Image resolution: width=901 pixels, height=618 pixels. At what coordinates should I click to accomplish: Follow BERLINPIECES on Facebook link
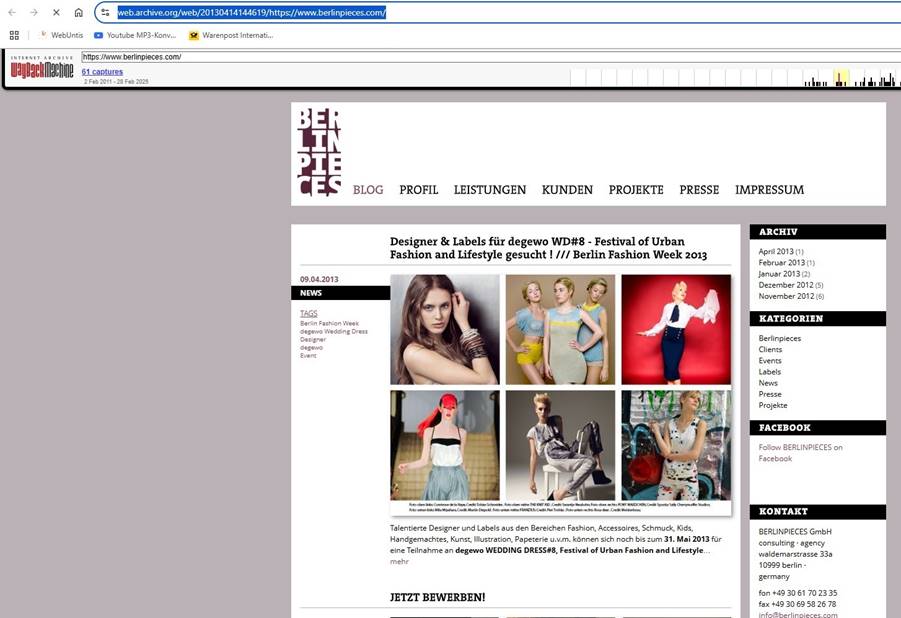pyautogui.click(x=800, y=453)
